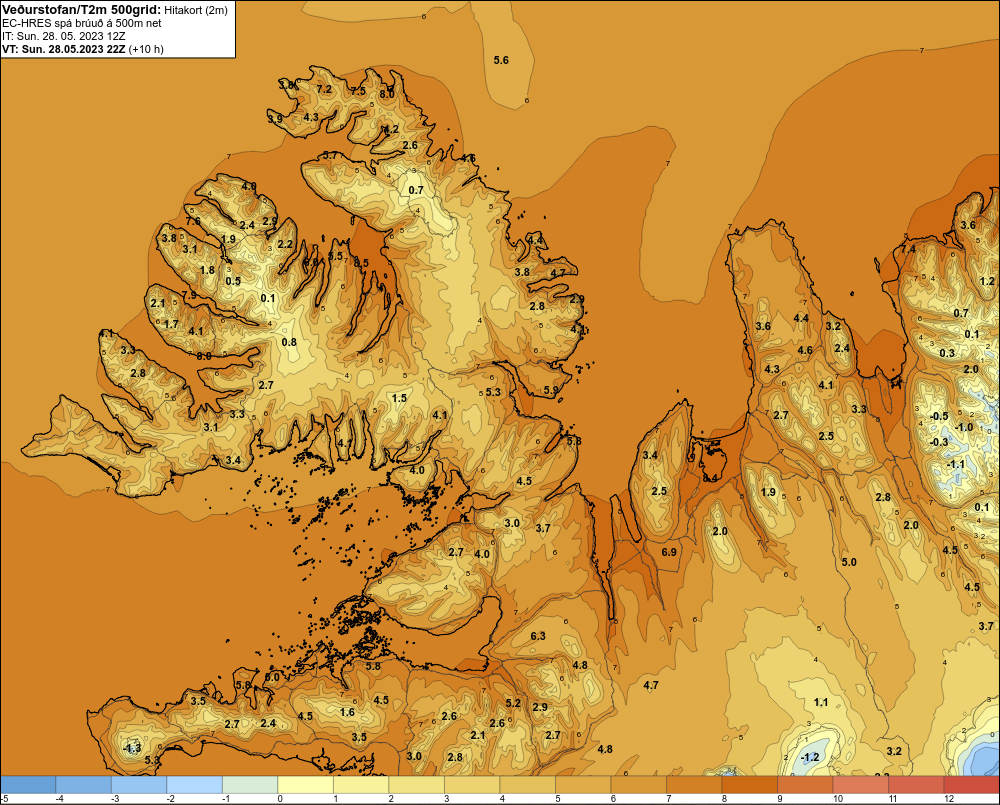Click the temperature value '7.4' on the northeastern coast
The width and height of the screenshot is (1000, 805).
pos(908,249)
